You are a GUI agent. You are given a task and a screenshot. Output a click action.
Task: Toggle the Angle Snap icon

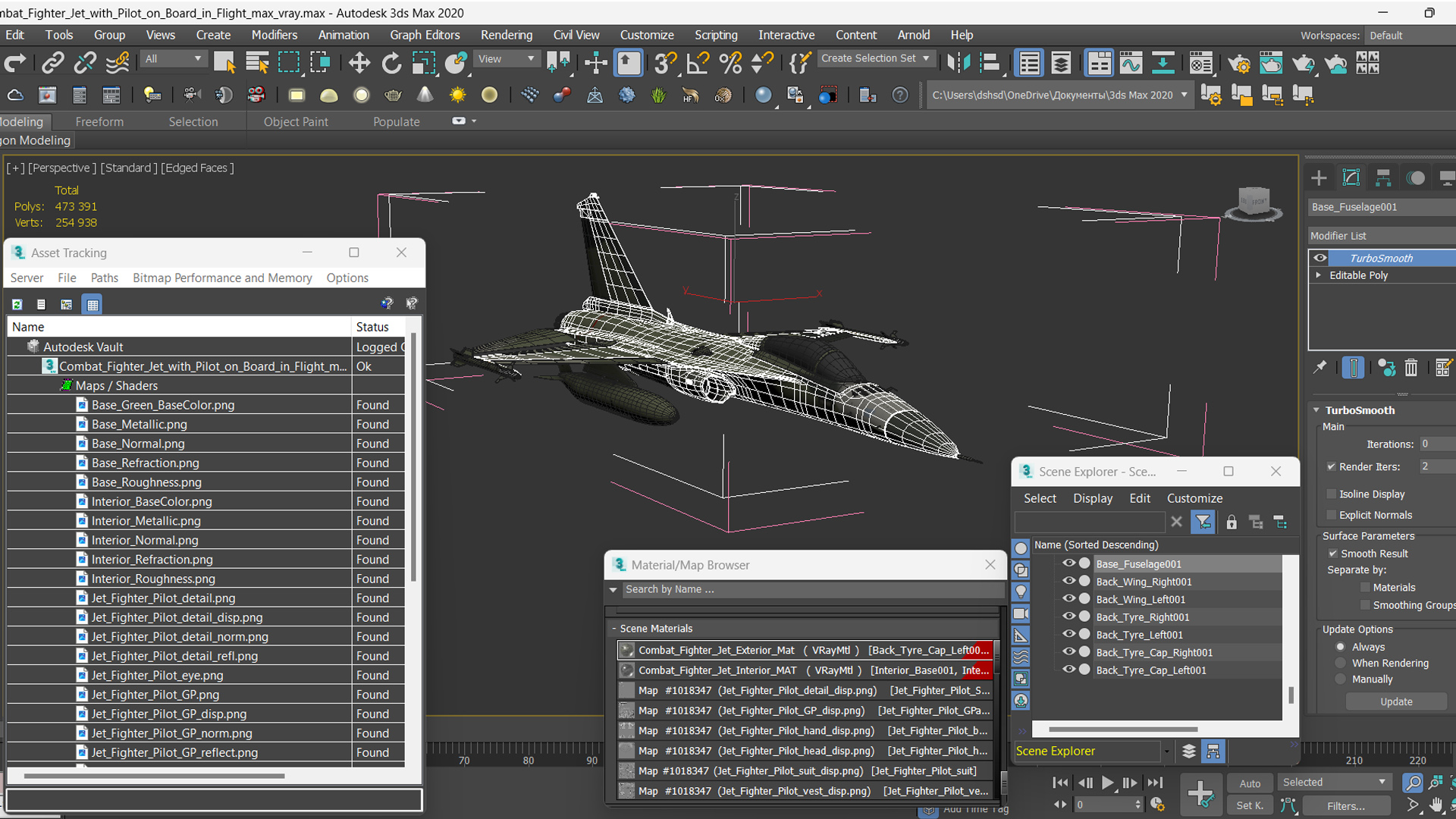[698, 63]
